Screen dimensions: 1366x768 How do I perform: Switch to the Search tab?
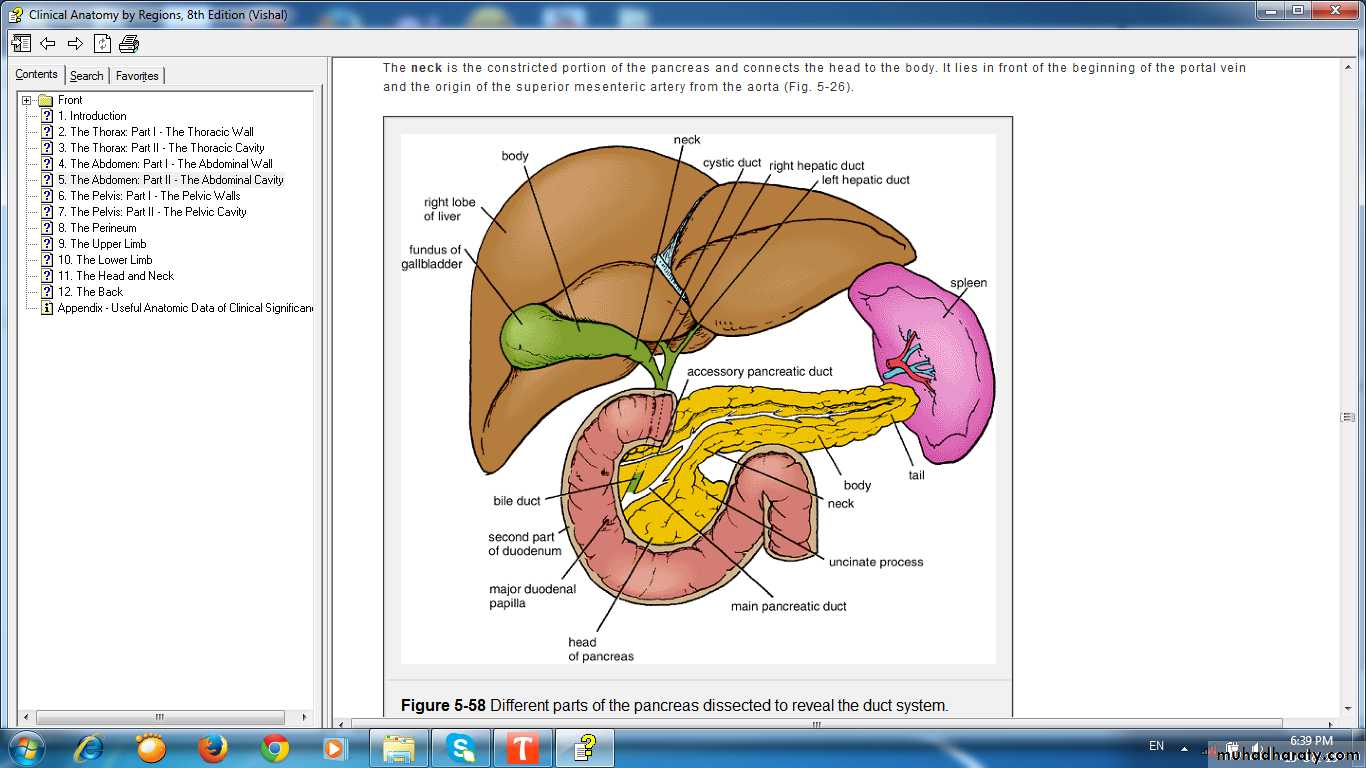click(86, 76)
